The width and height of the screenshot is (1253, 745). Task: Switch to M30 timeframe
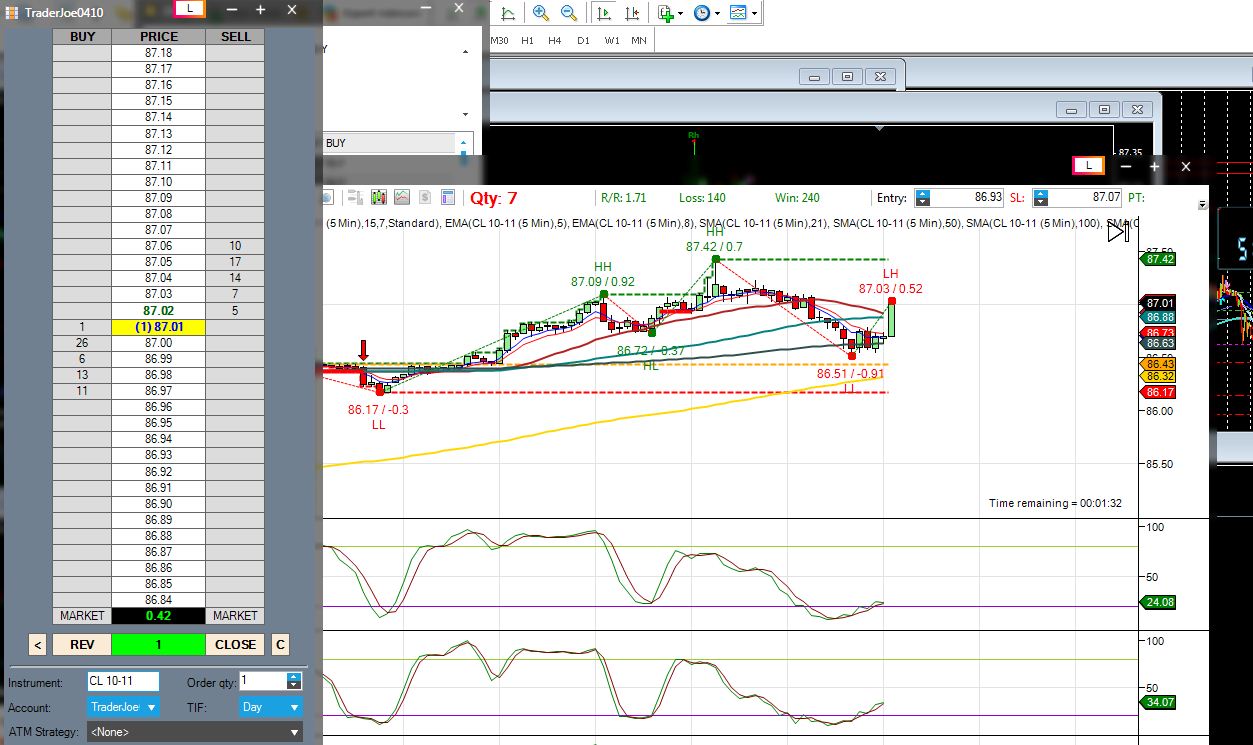coord(500,41)
